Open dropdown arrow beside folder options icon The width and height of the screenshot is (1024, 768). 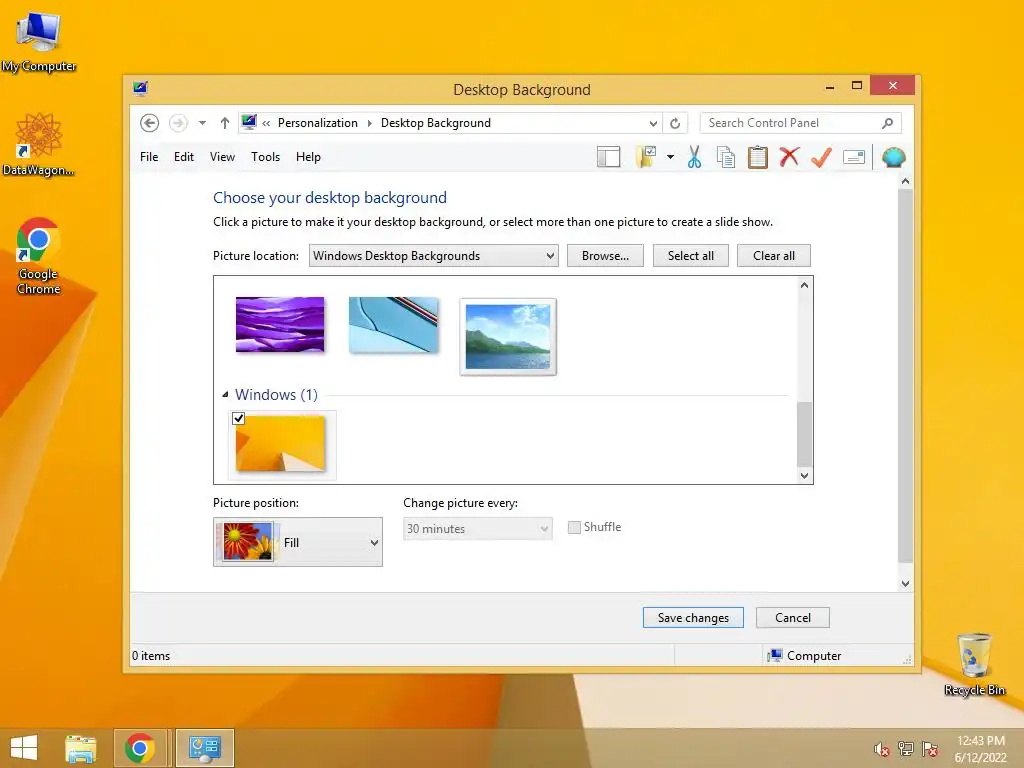670,157
